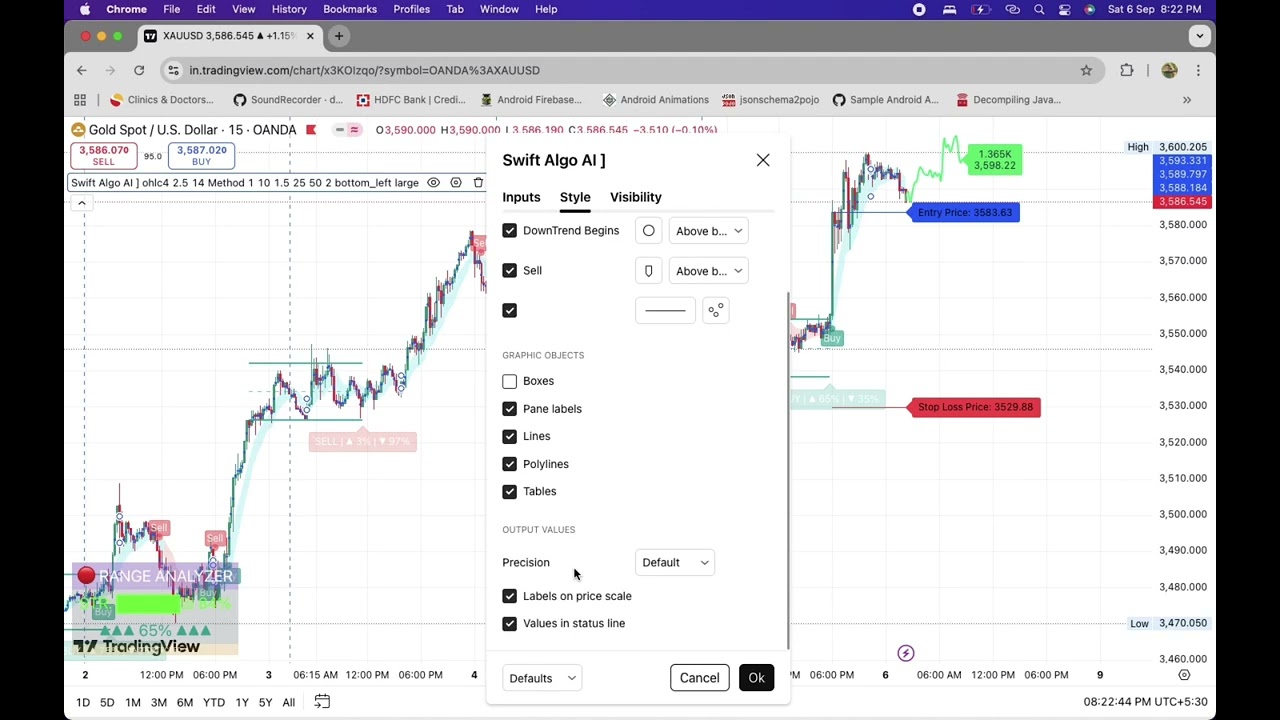Screen dimensions: 1280x720
Task: Open Chrome tab search dropdown arrow
Action: tap(1199, 36)
